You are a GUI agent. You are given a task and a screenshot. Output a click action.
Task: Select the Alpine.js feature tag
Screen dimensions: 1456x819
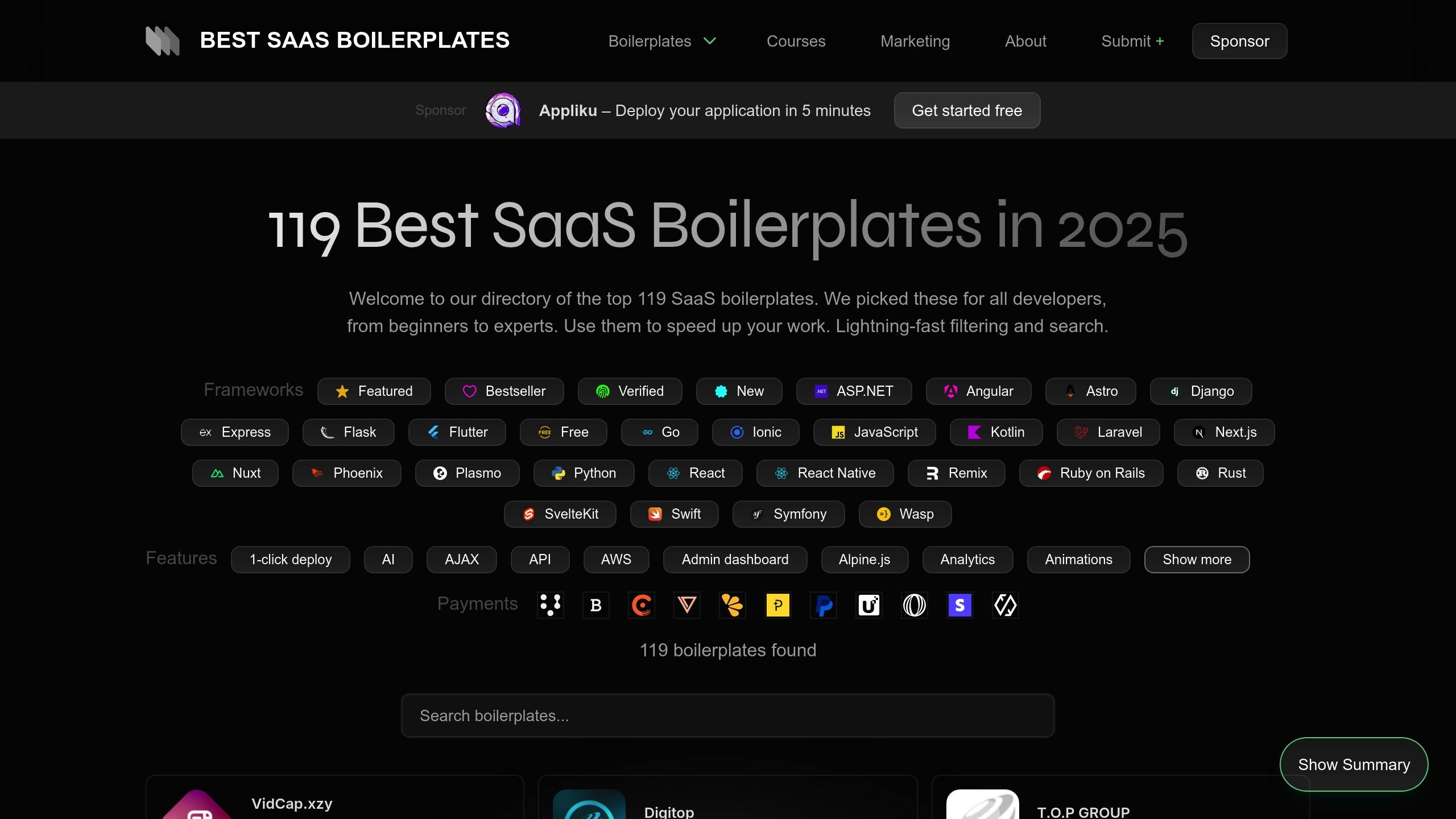864,560
